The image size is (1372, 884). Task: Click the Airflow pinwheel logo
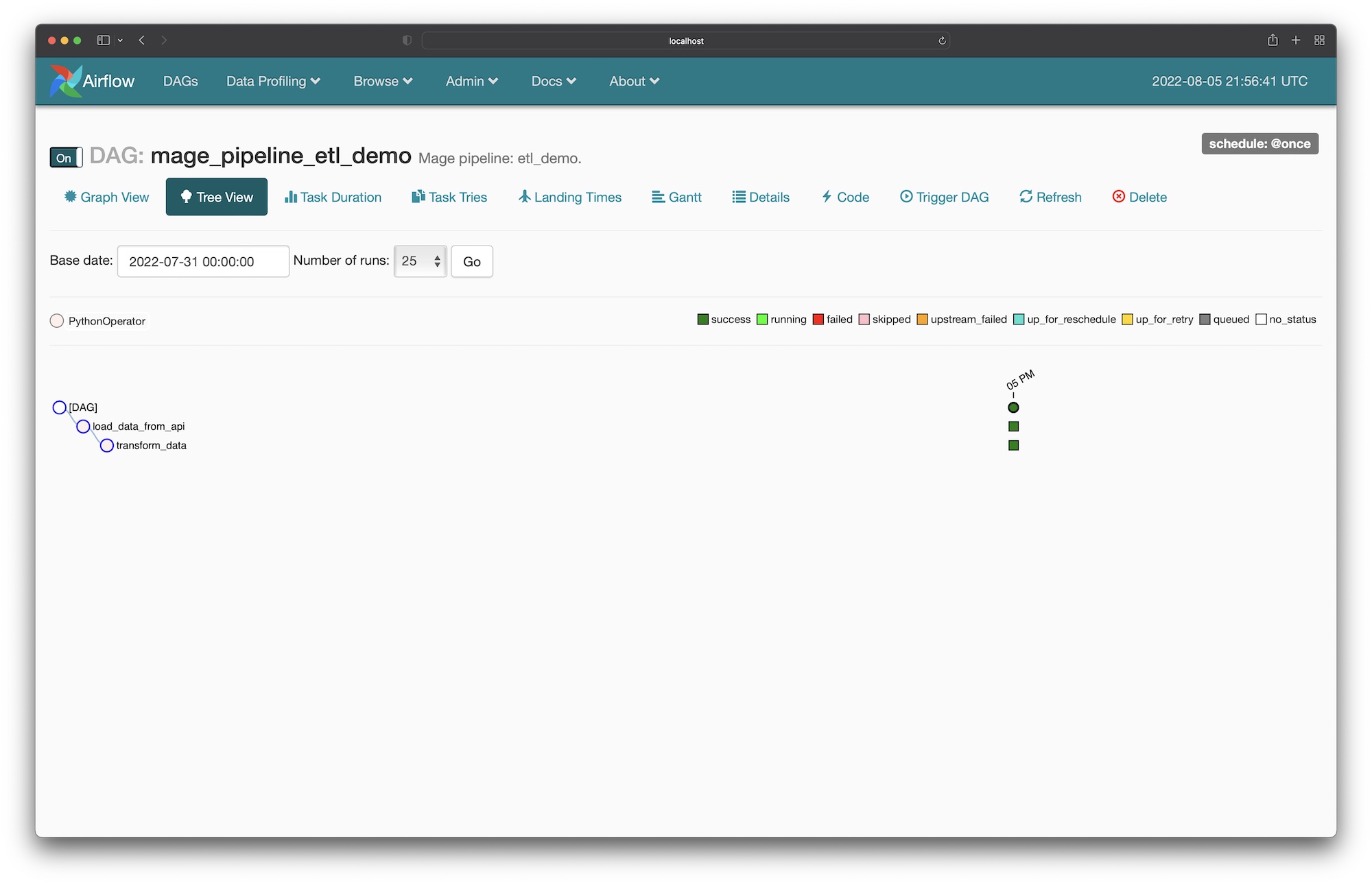pyautogui.click(x=66, y=81)
